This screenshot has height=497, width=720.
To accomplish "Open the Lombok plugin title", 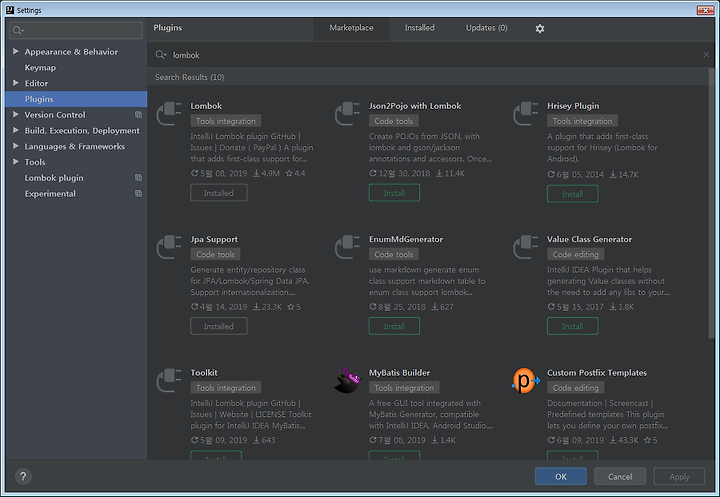I will pos(206,106).
